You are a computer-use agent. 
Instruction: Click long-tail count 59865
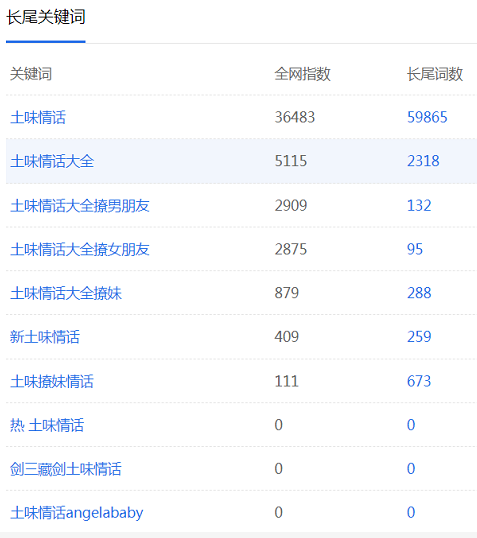point(427,117)
